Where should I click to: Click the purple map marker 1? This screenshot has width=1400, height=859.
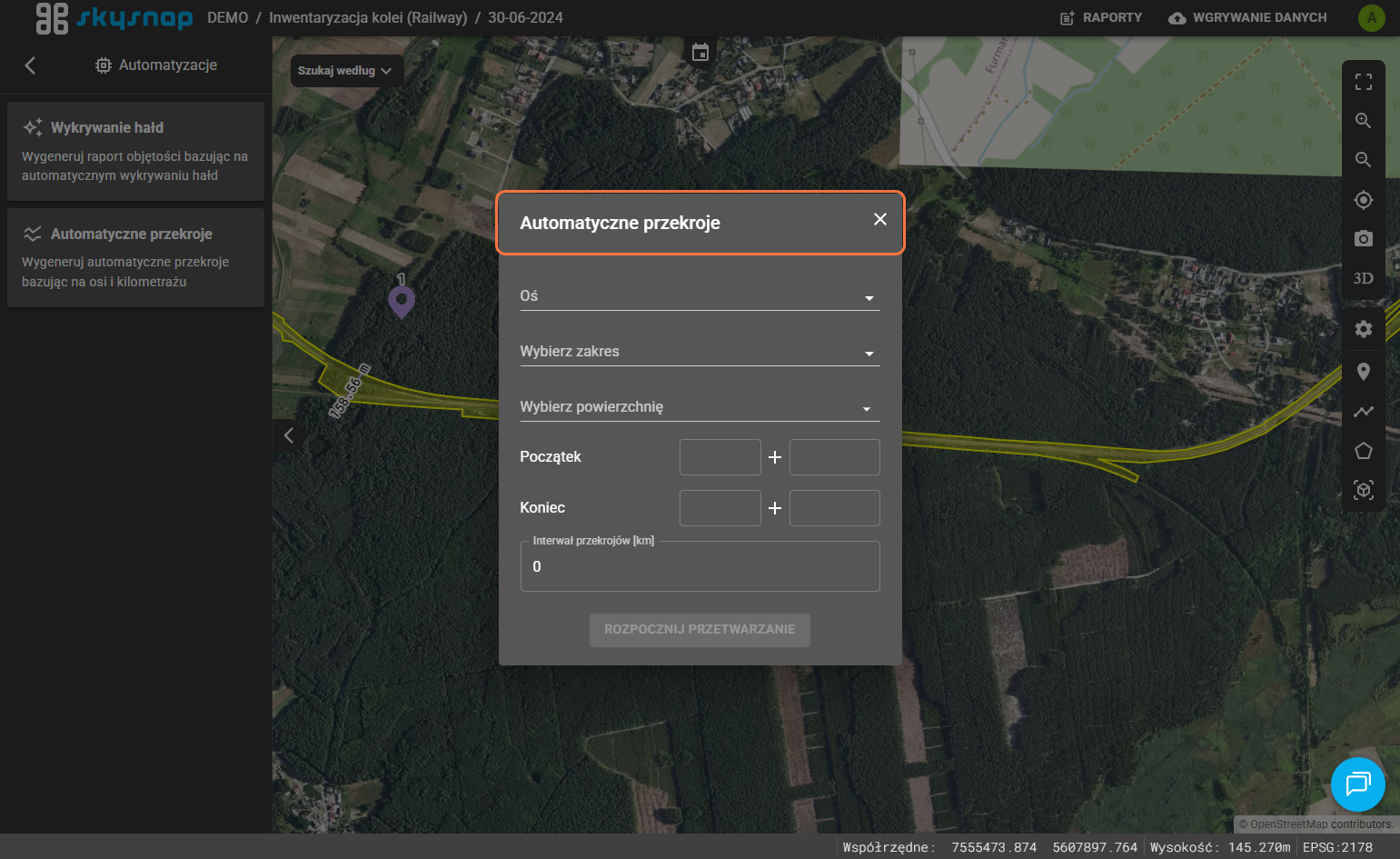click(x=402, y=301)
